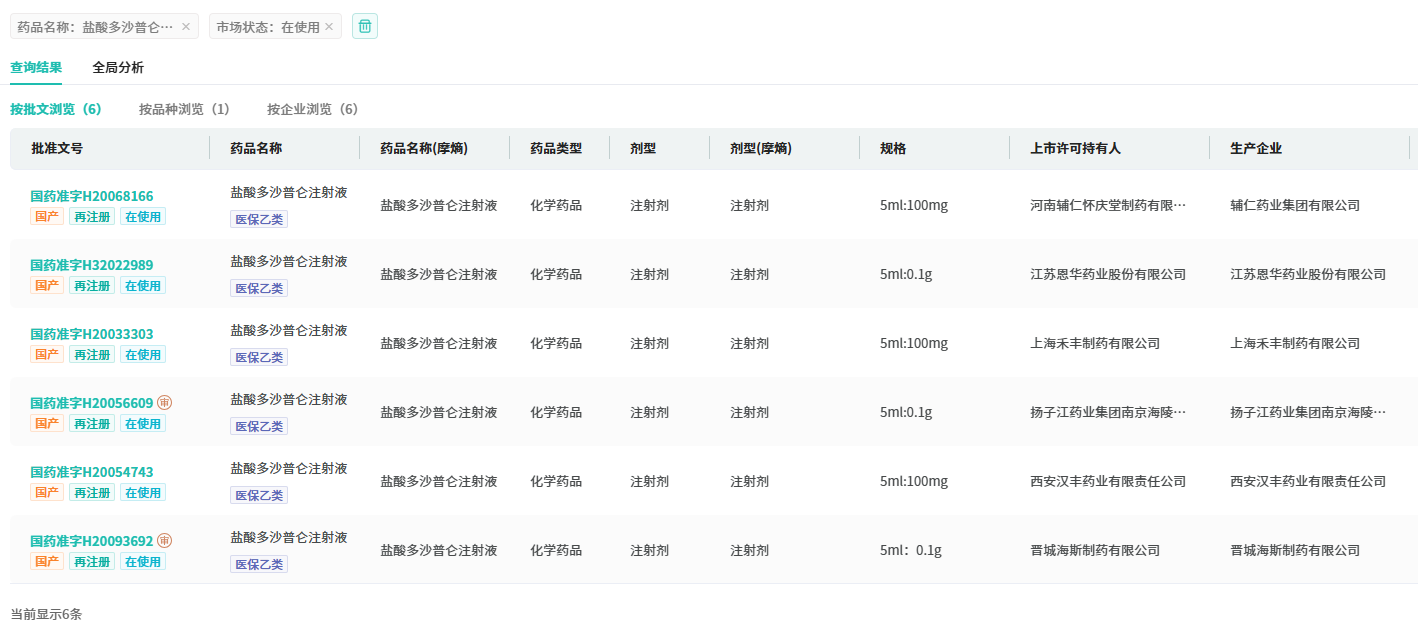Switch to 按企业浏览 view

click(312, 109)
